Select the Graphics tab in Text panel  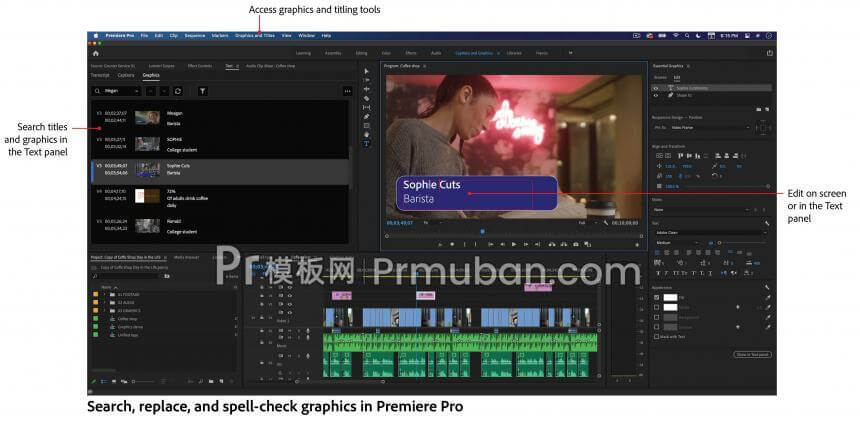(x=151, y=75)
